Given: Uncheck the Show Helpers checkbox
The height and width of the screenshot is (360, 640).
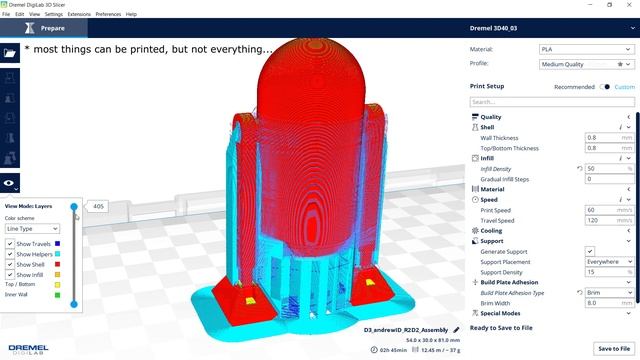Looking at the screenshot, I should click(10, 254).
